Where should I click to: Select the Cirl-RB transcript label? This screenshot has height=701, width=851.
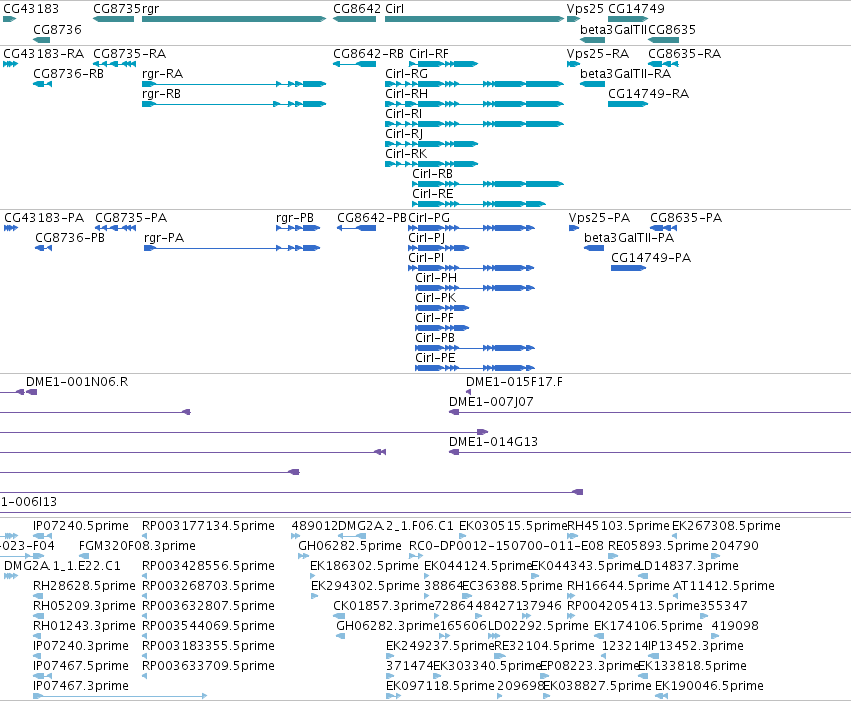tap(433, 174)
